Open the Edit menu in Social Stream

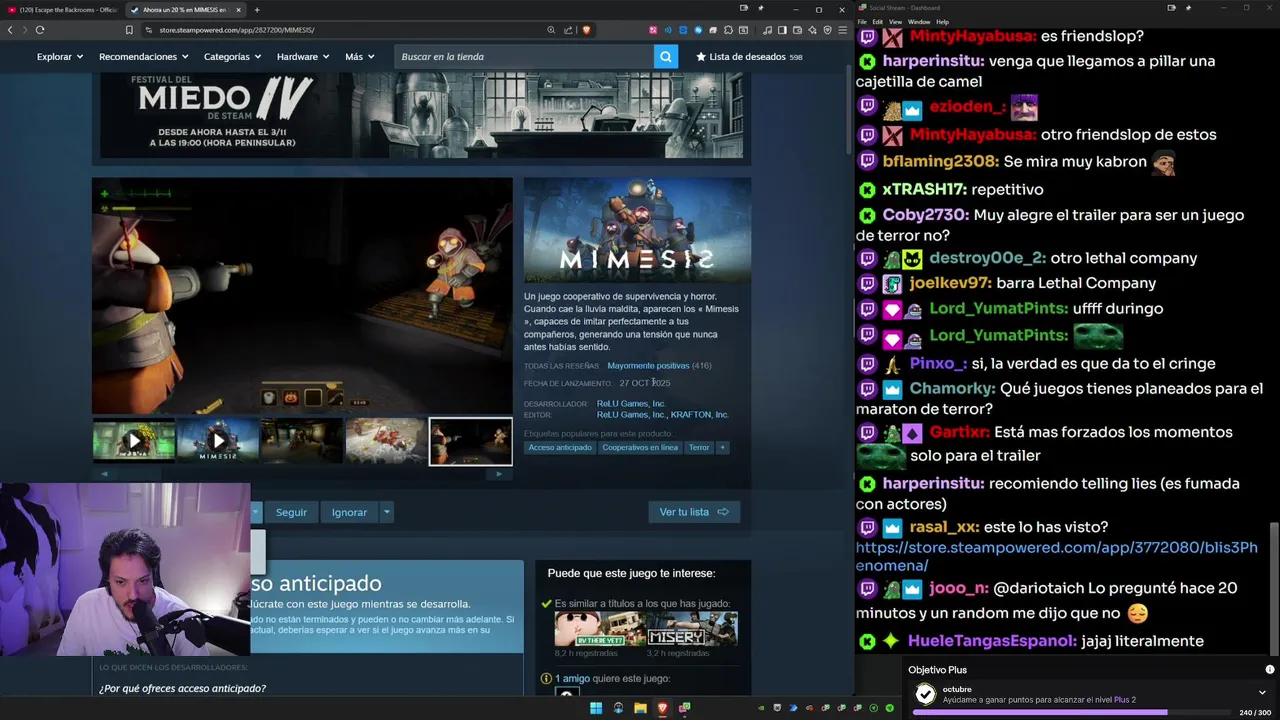pos(877,22)
